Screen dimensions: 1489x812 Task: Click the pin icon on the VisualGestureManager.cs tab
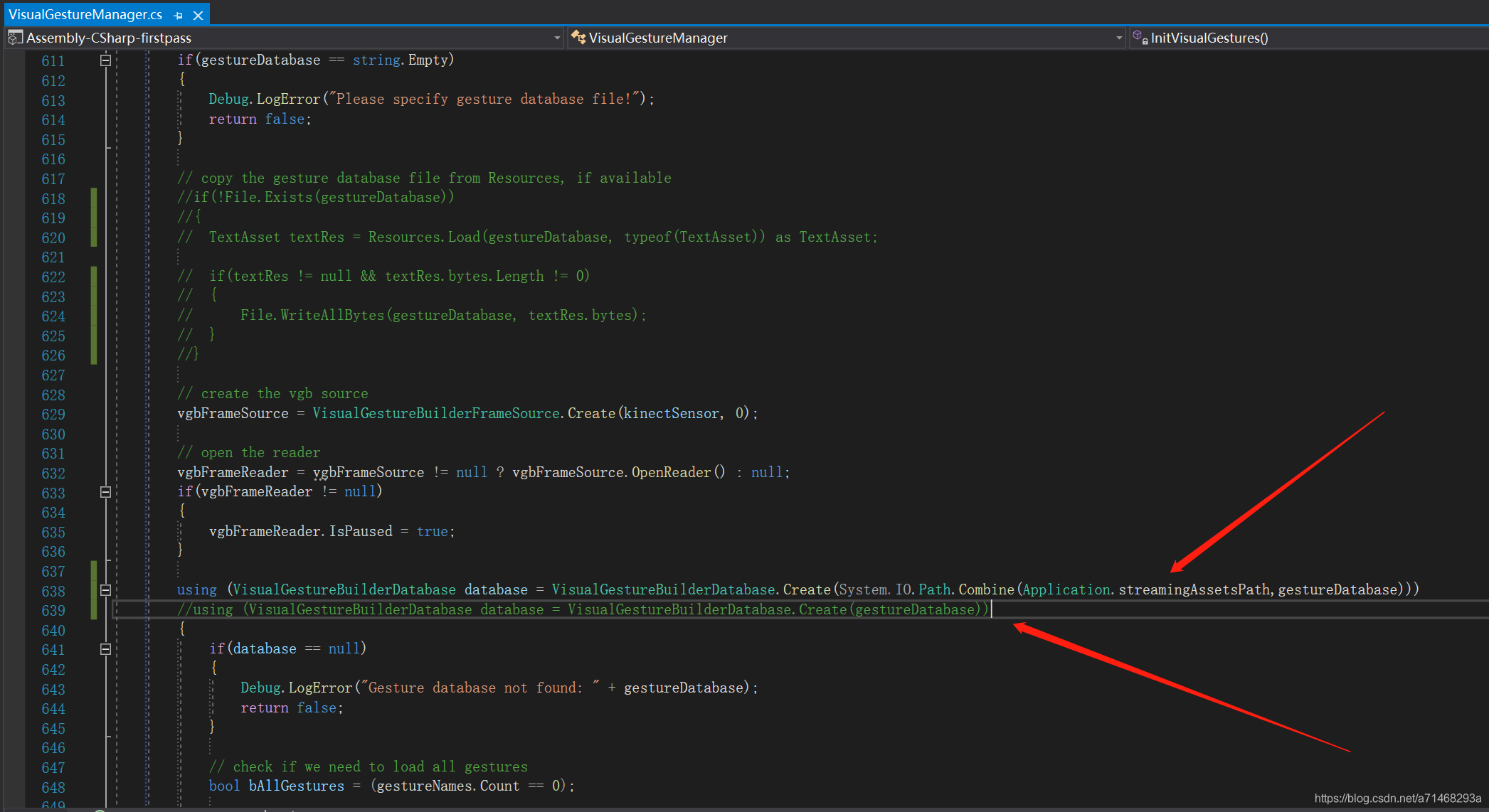point(177,14)
